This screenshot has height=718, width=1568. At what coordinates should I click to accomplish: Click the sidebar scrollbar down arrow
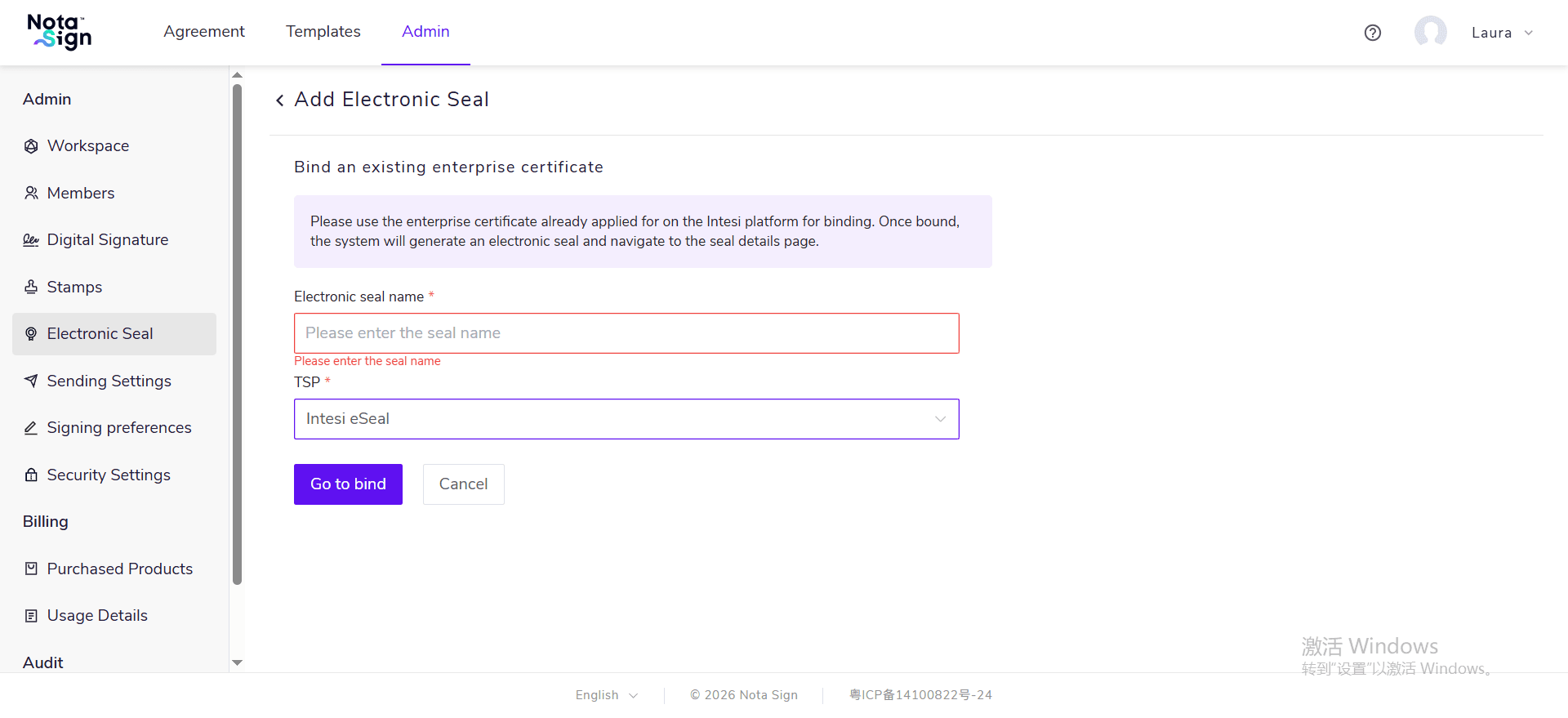pyautogui.click(x=238, y=662)
